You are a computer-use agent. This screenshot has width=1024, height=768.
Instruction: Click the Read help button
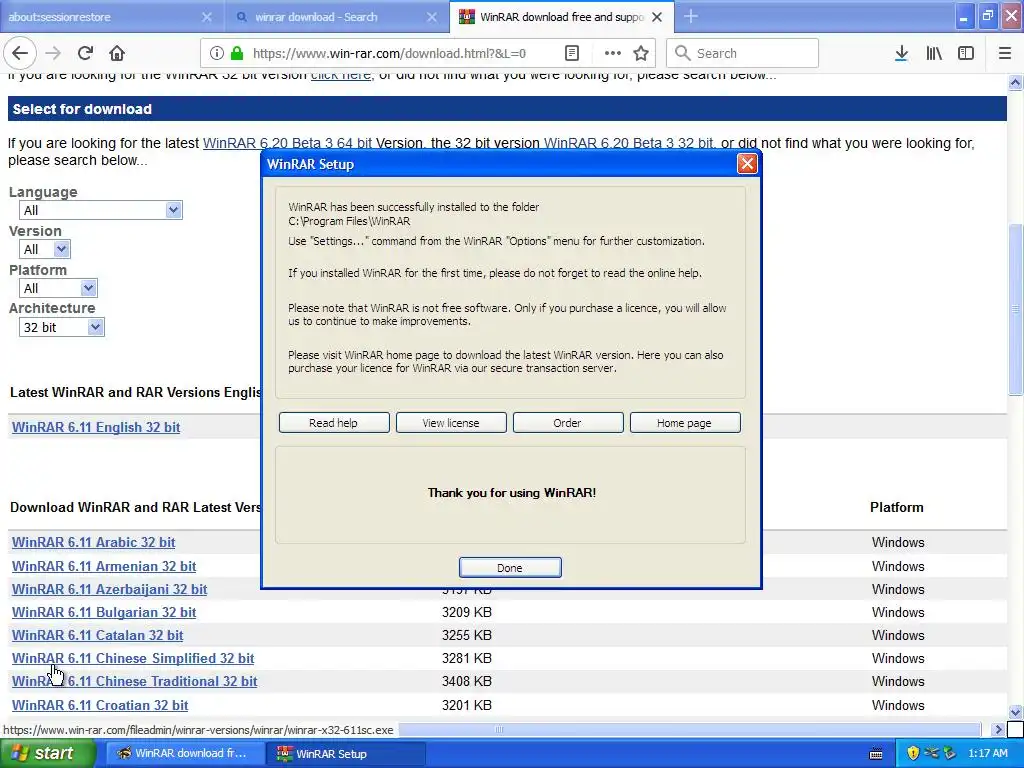[334, 423]
